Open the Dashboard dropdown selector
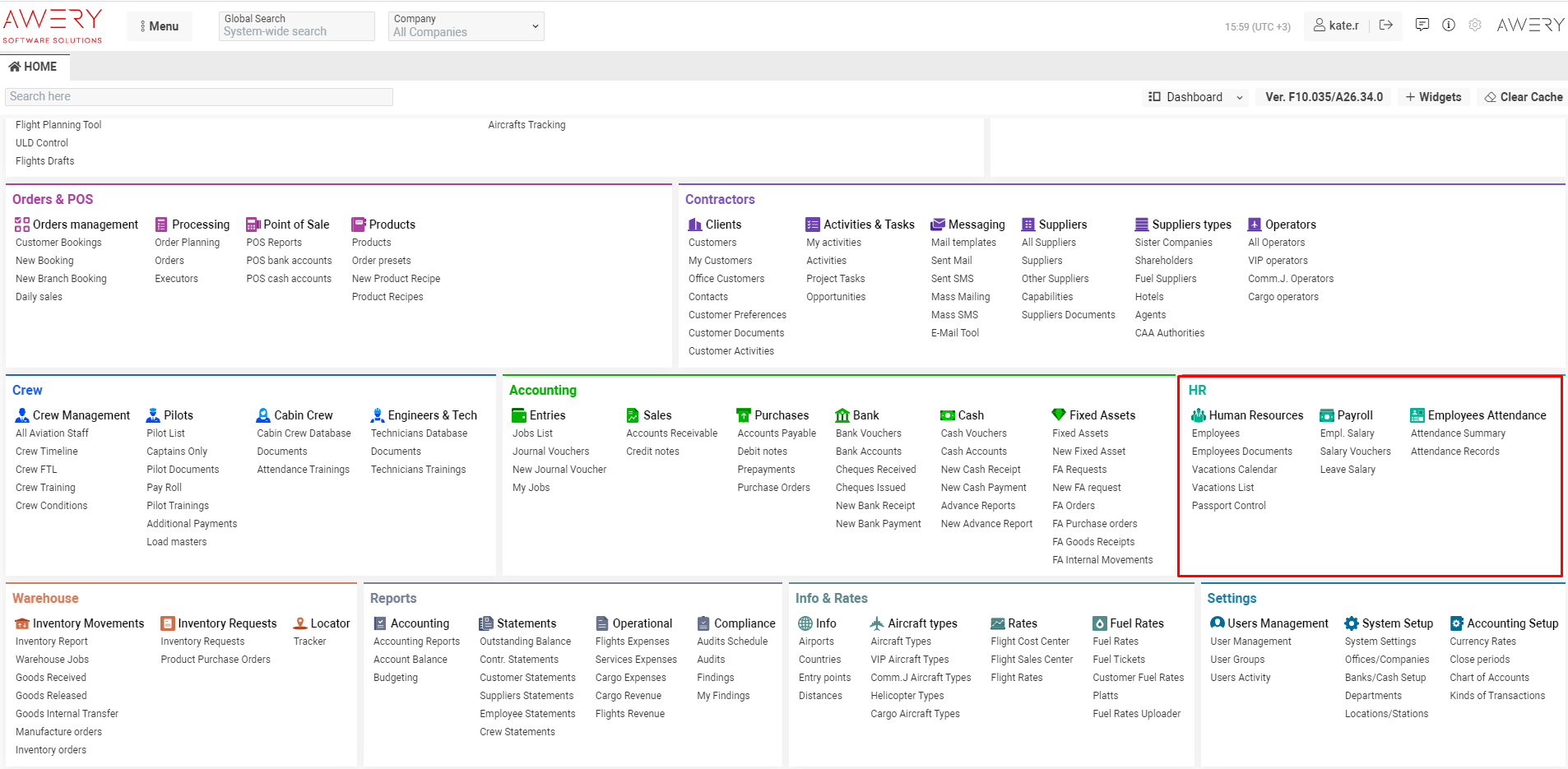The height and width of the screenshot is (769, 1568). [x=1195, y=97]
